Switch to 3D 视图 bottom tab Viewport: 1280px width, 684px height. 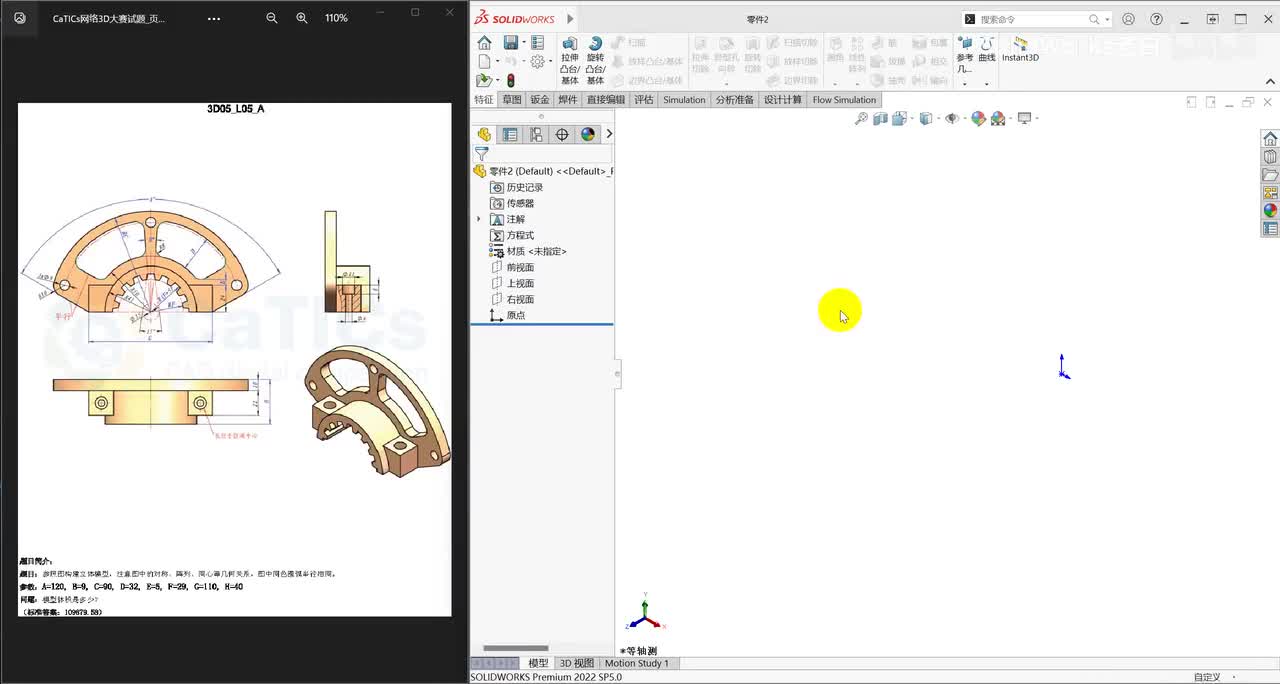tap(576, 663)
